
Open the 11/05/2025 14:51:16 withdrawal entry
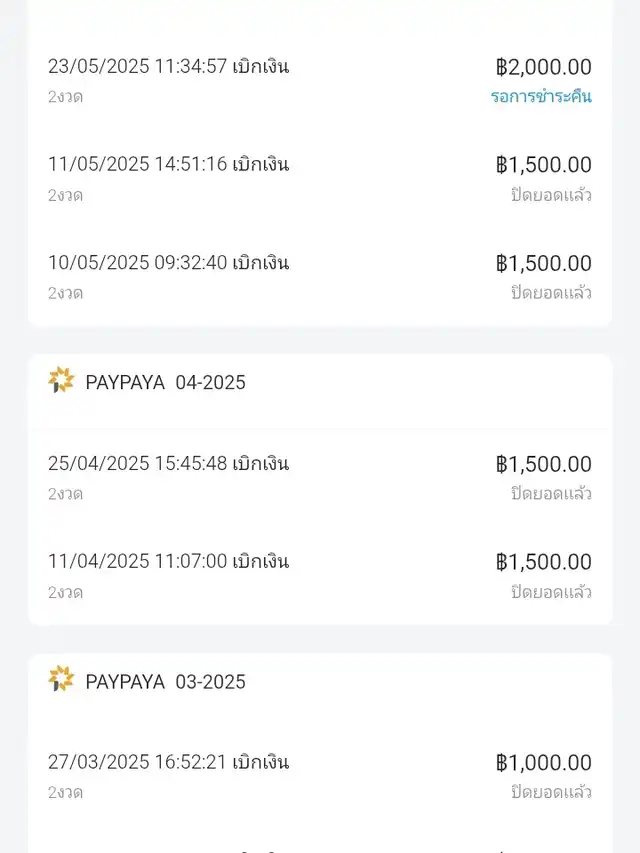pos(168,165)
